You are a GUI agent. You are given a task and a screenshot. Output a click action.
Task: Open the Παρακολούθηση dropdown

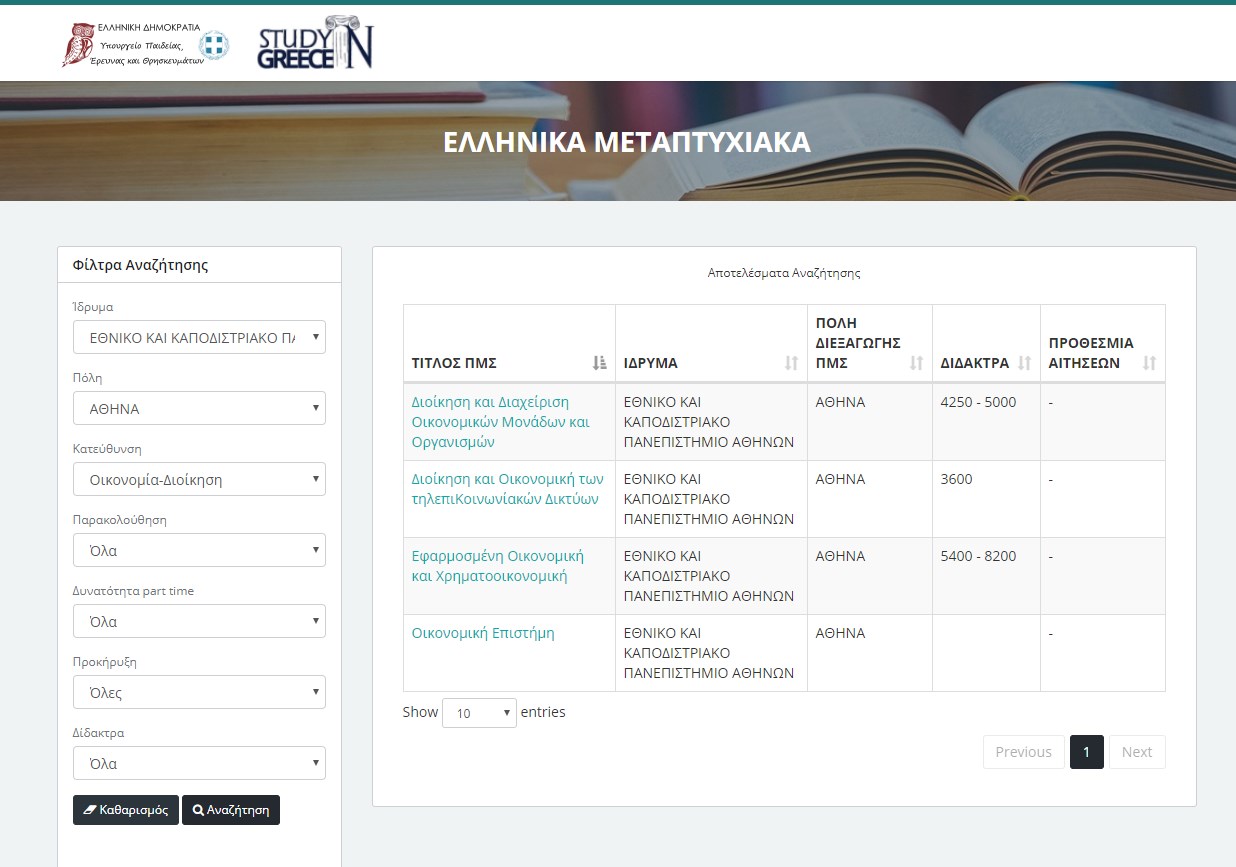point(199,551)
